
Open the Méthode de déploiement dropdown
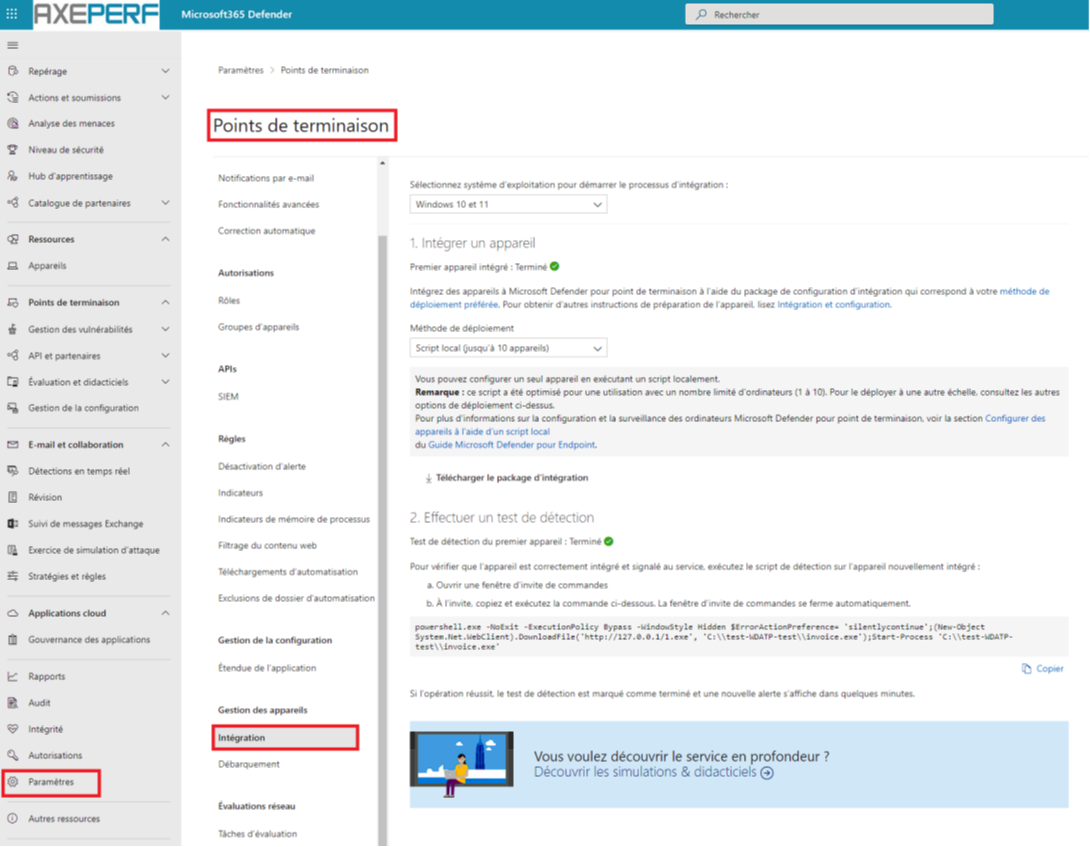pos(508,348)
